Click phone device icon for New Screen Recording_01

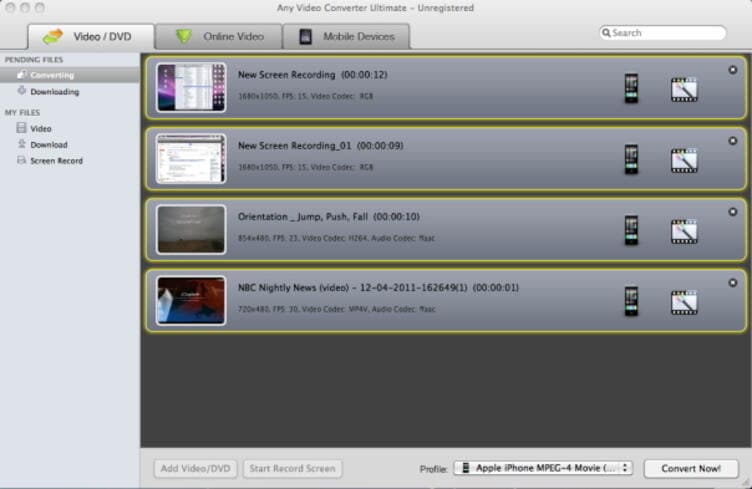point(631,159)
